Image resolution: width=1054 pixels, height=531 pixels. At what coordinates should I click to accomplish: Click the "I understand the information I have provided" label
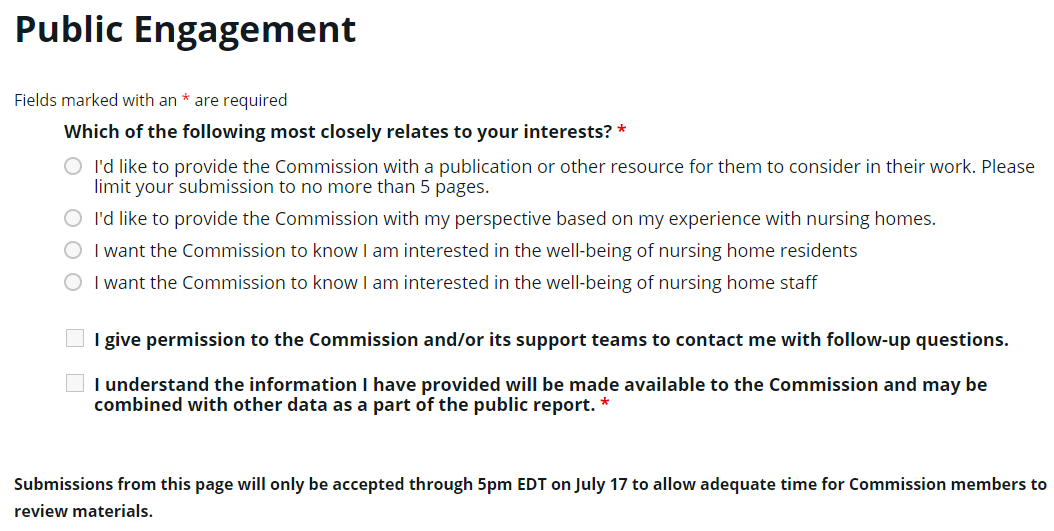[540, 395]
